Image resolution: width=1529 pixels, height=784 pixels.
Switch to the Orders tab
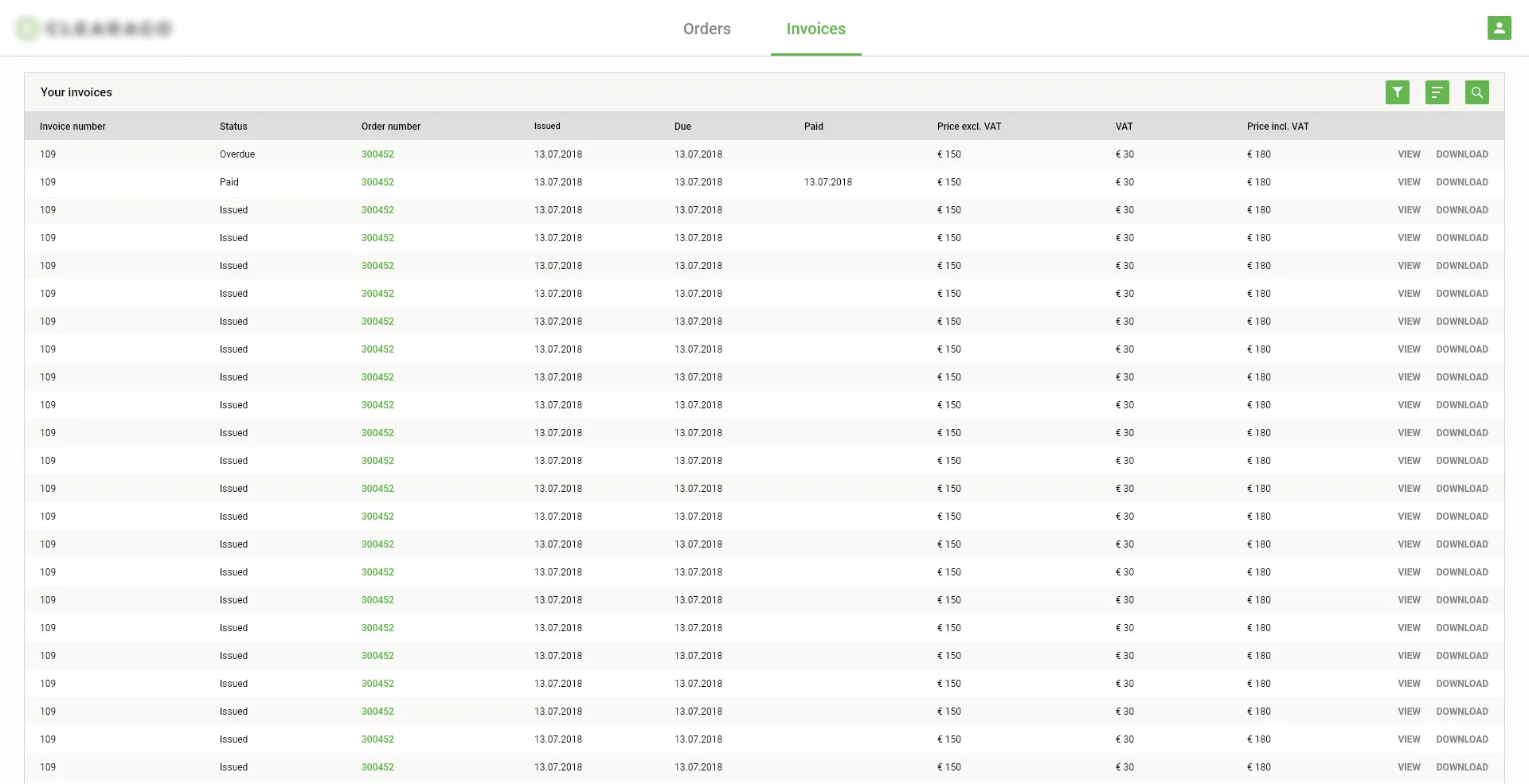[x=706, y=29]
